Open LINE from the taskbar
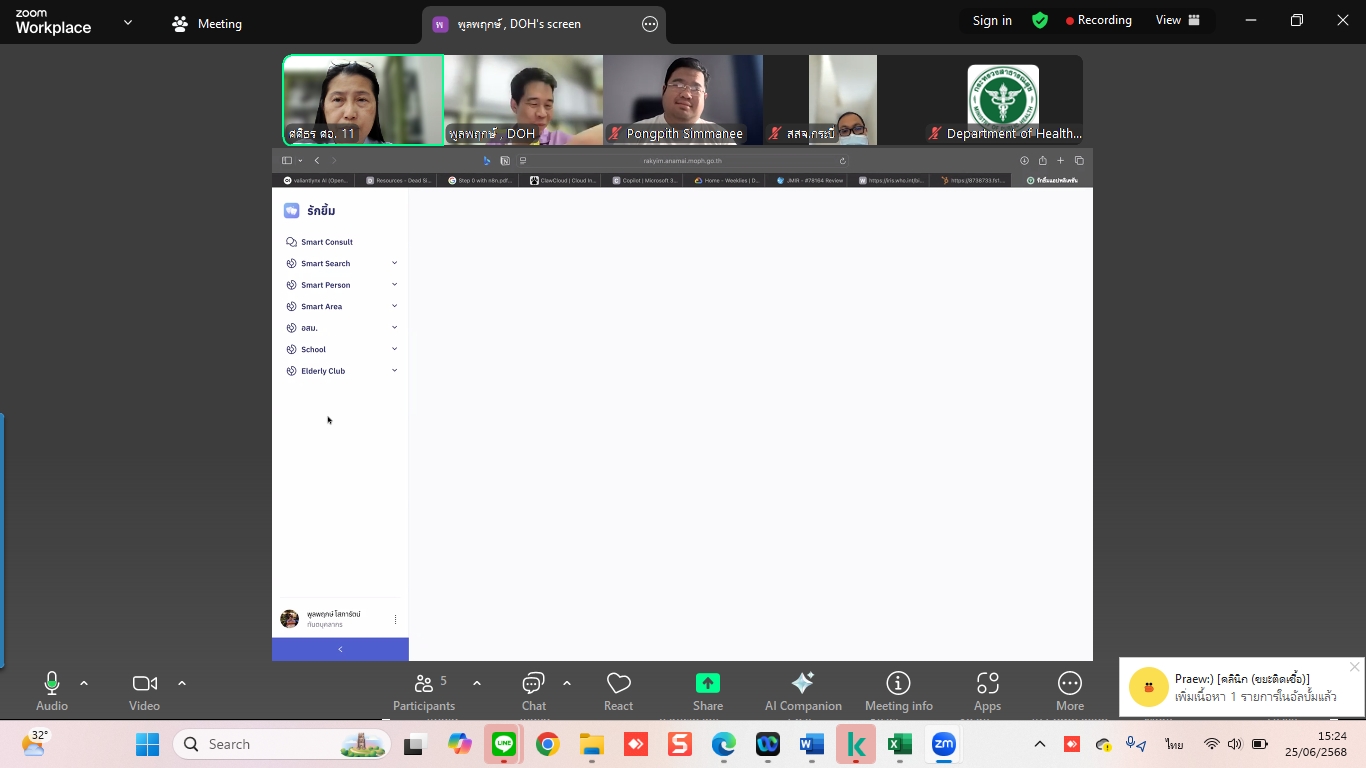This screenshot has height=768, width=1366. pyautogui.click(x=503, y=744)
